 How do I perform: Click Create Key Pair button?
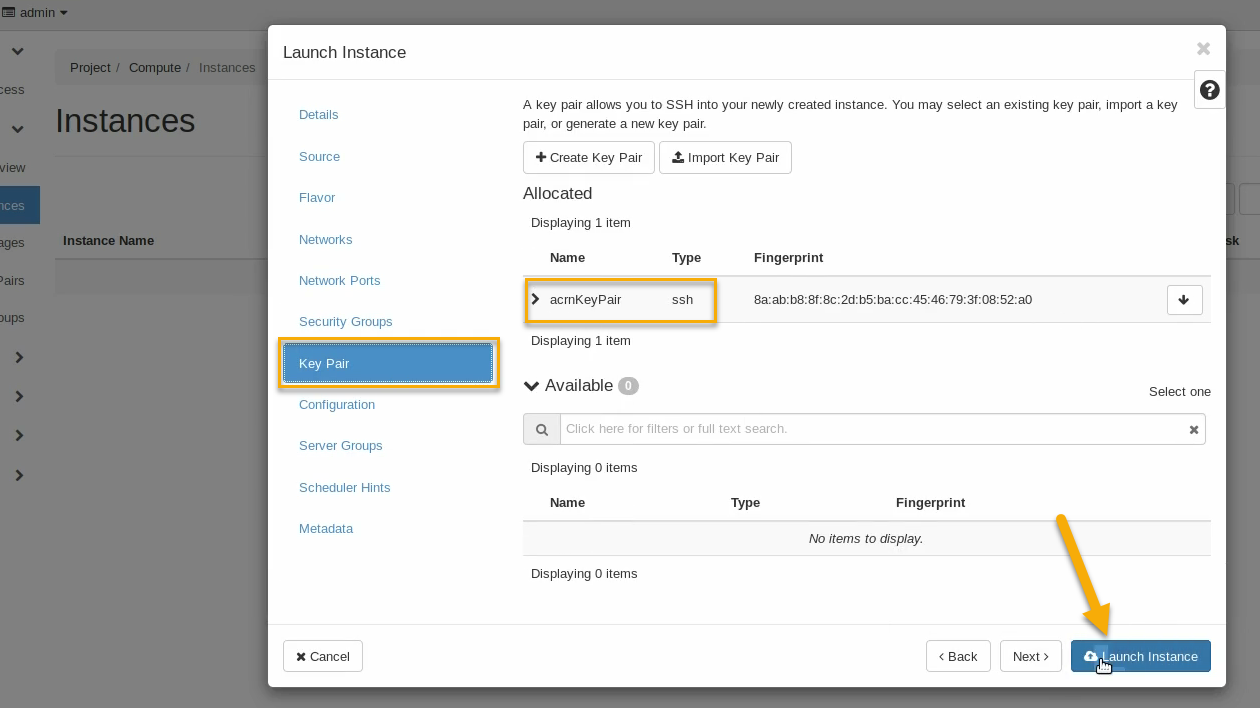pyautogui.click(x=589, y=158)
